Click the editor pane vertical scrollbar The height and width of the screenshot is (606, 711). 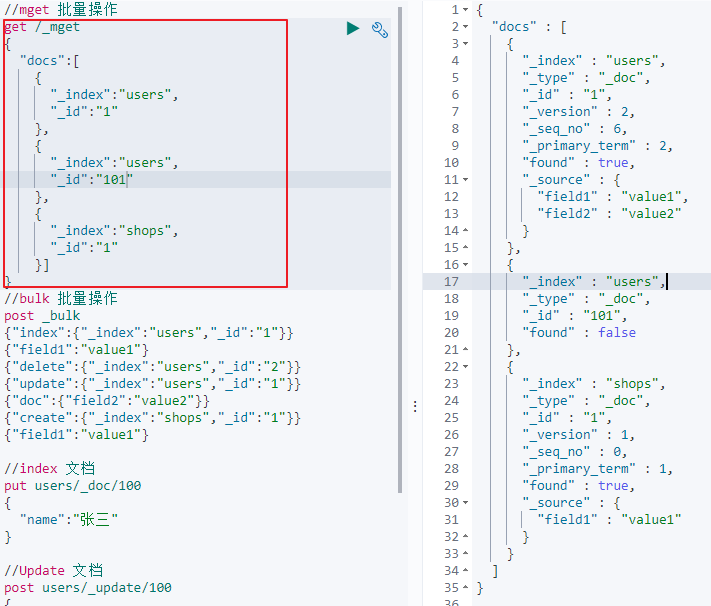[x=400, y=249]
